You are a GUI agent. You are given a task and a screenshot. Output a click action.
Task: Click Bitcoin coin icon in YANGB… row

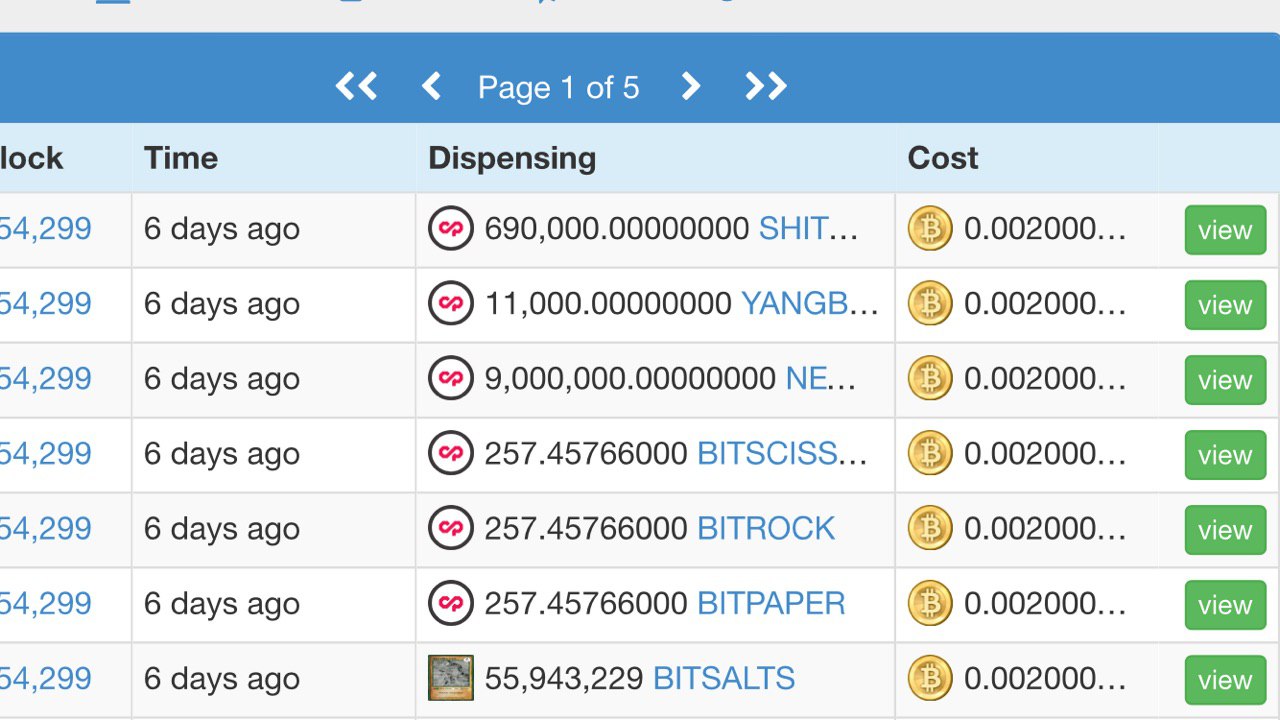[930, 304]
